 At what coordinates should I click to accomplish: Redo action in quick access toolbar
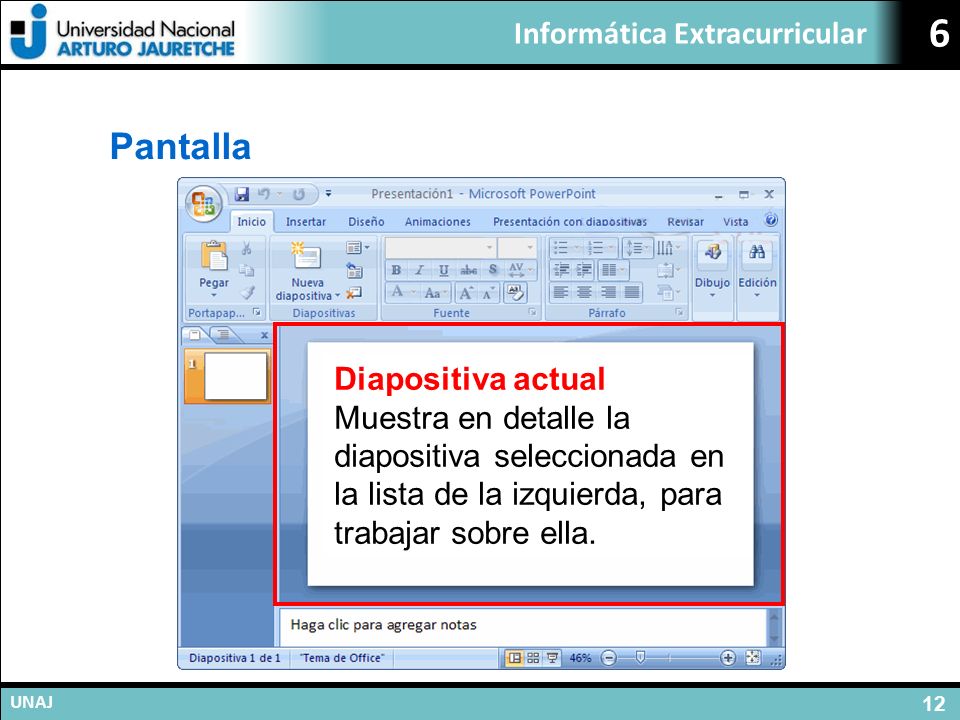coord(299,194)
